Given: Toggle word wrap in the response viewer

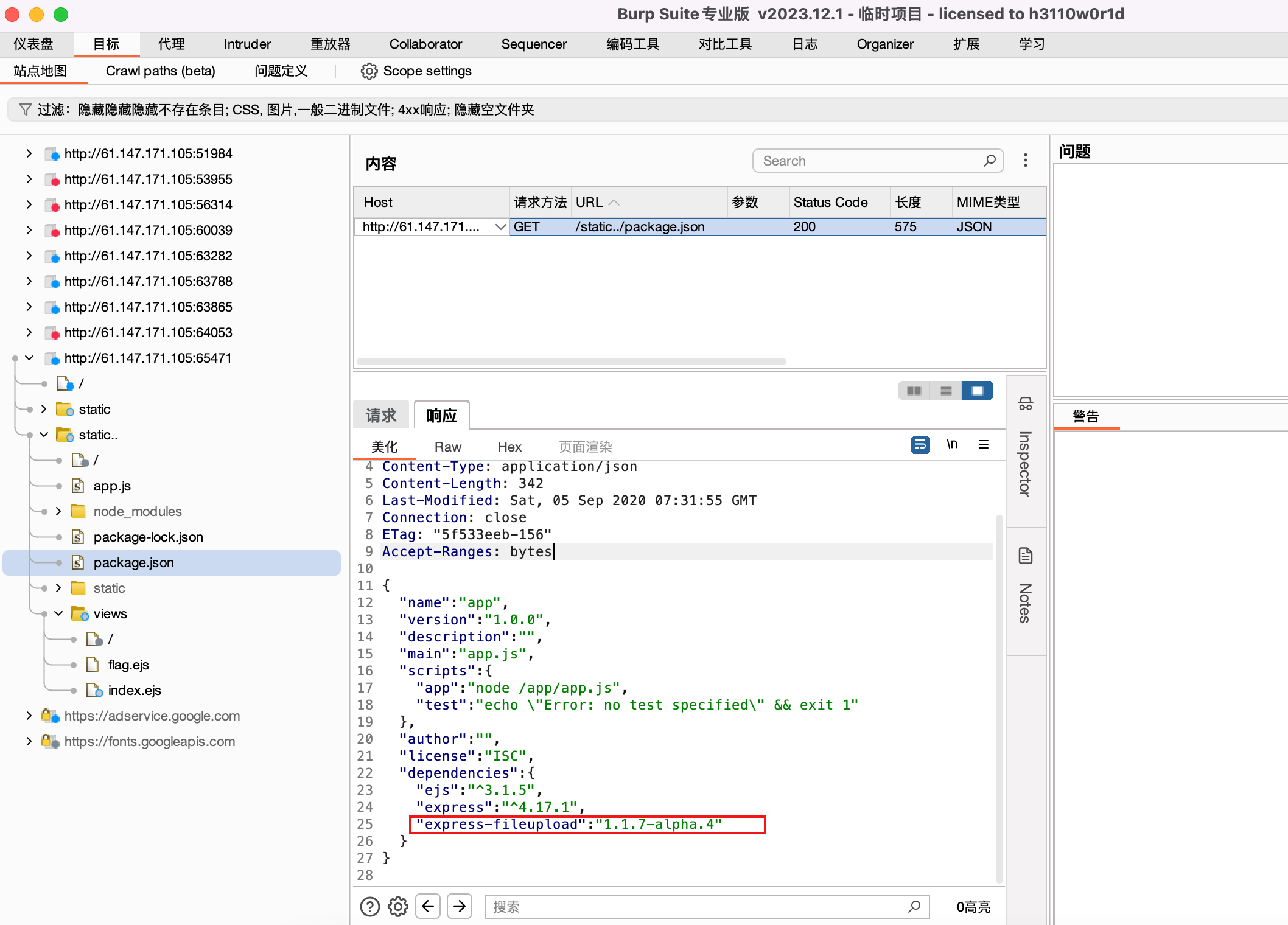Looking at the screenshot, I should click(920, 445).
